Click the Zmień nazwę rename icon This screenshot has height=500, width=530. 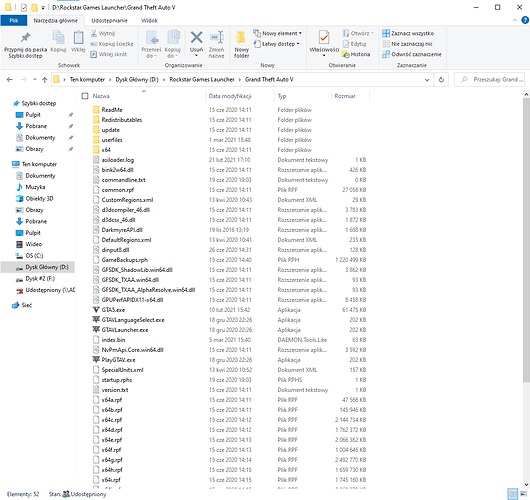point(216,44)
